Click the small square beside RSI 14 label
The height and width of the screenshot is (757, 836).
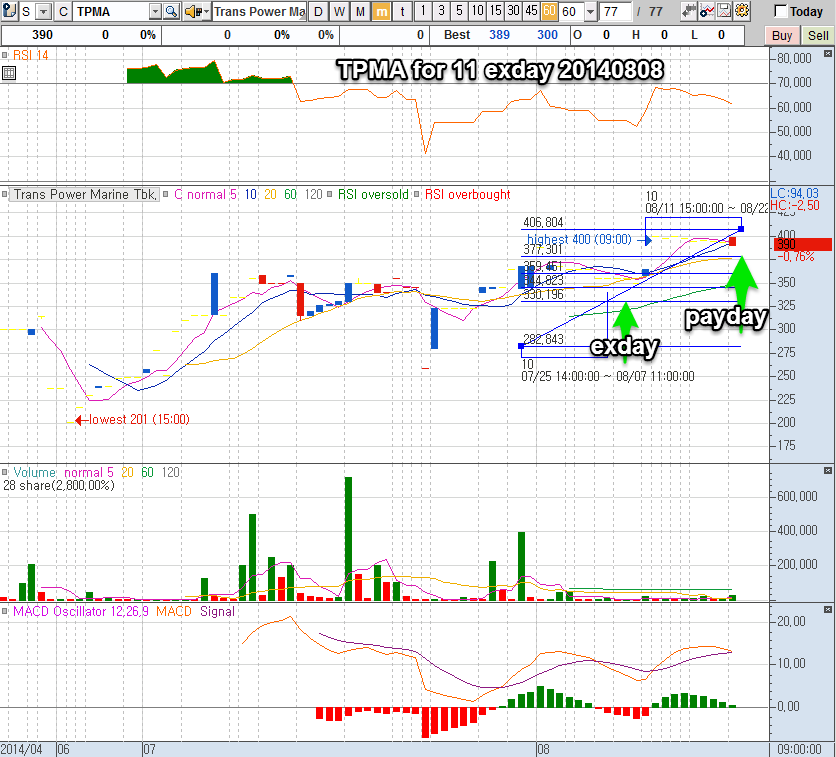pyautogui.click(x=5, y=55)
